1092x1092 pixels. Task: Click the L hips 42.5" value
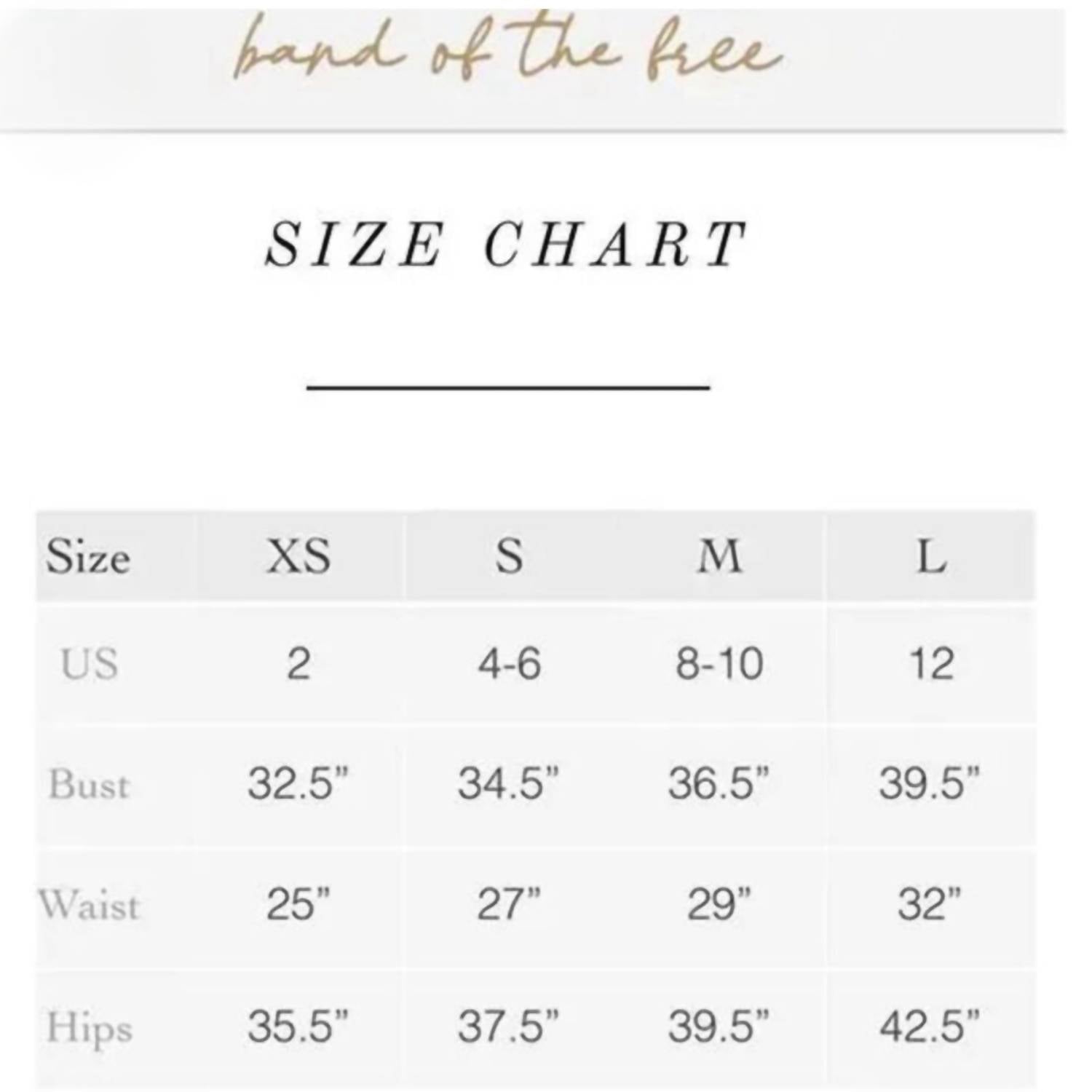tap(929, 1026)
